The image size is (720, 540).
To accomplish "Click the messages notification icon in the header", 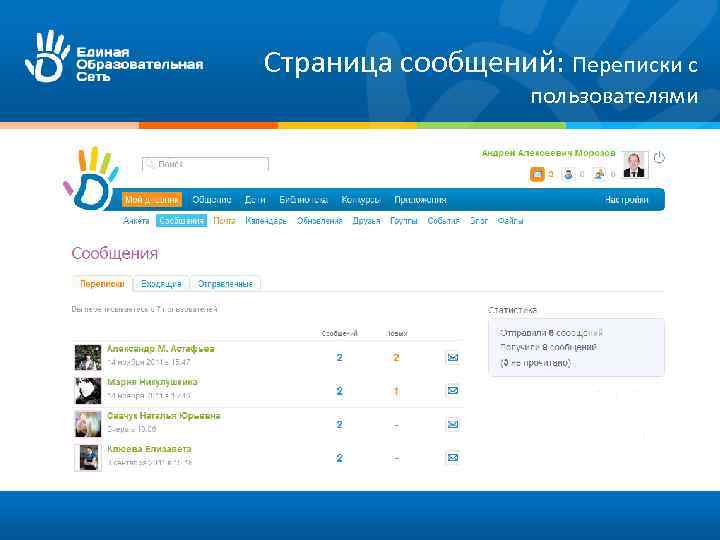I will pos(537,174).
